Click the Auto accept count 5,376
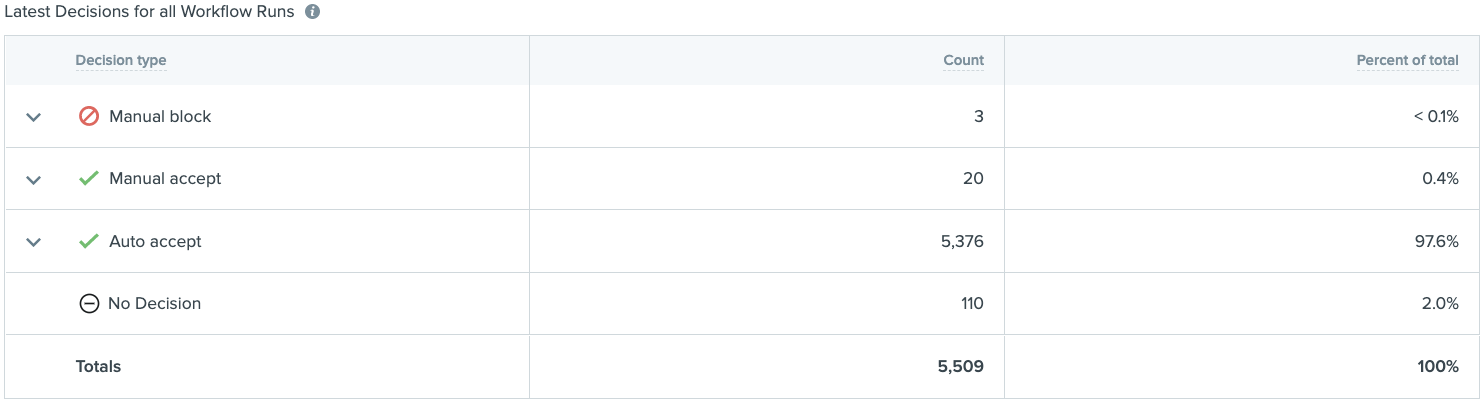Screen dimensions: 1484x402 coord(962,241)
